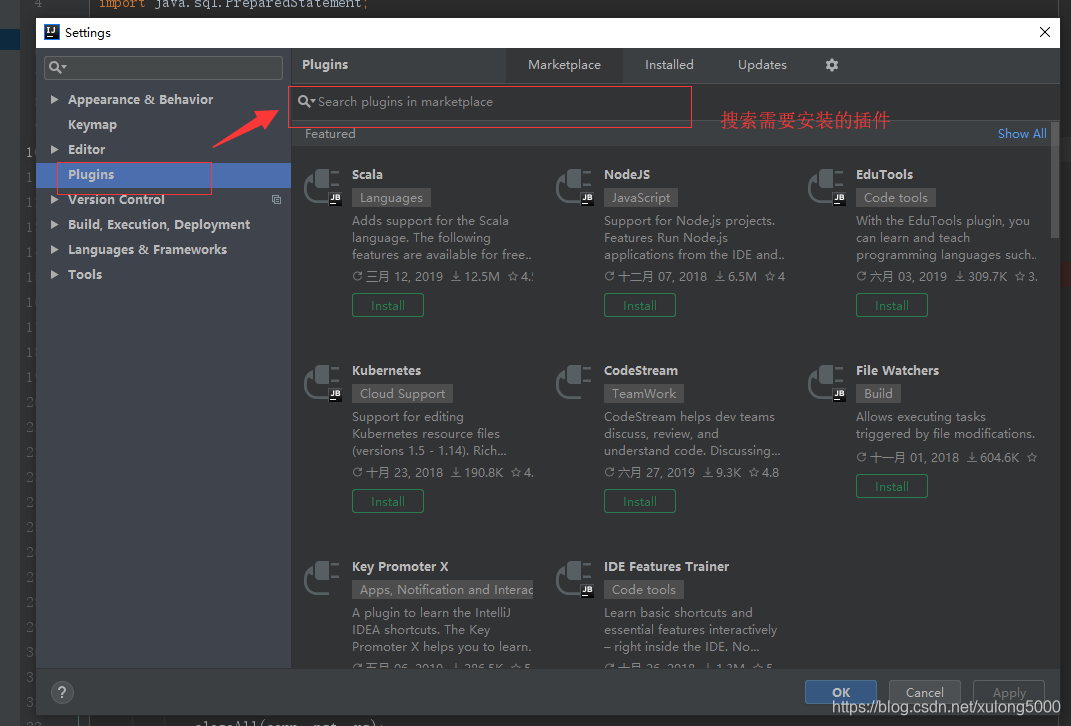Switch to the Updates tab
This screenshot has width=1071, height=726.
point(762,65)
